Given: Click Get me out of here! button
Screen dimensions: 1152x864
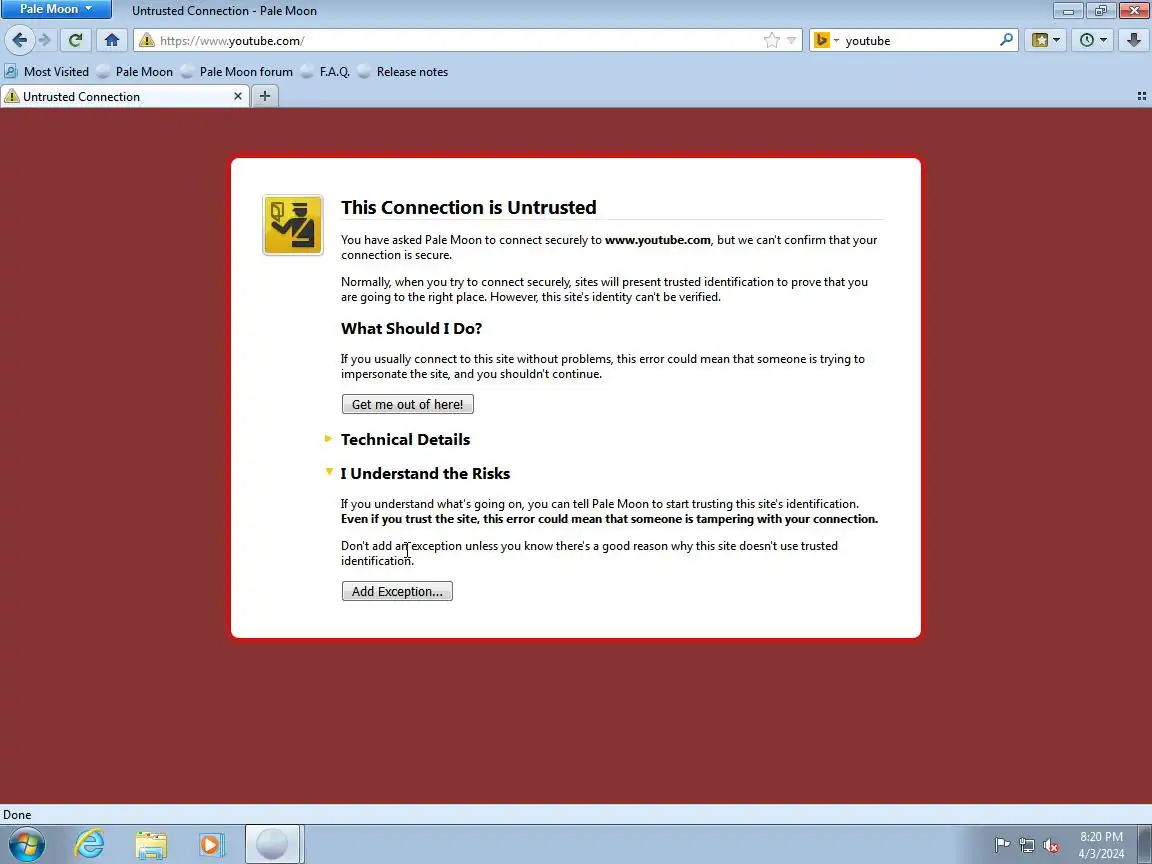Looking at the screenshot, I should click(x=408, y=404).
